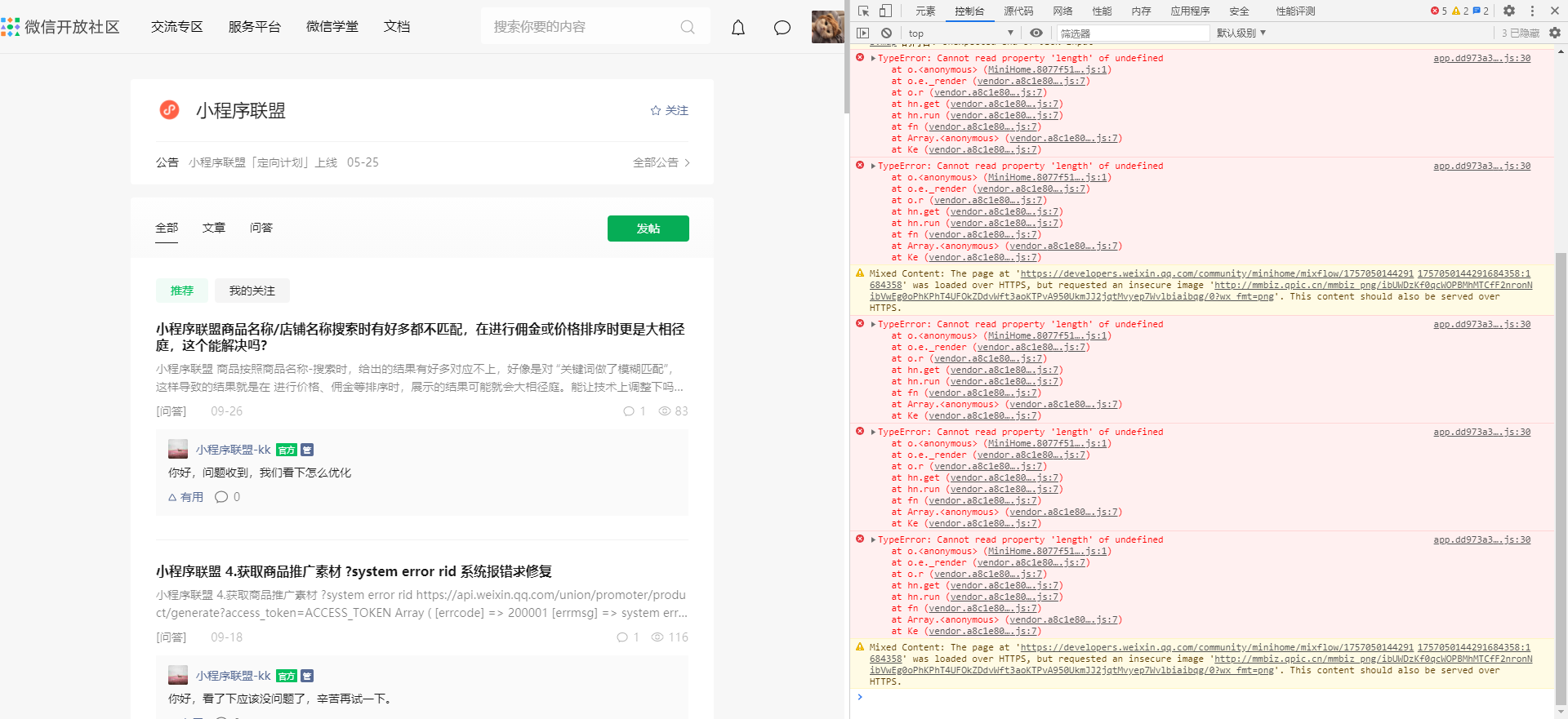Viewport: 1568px width, 719px height.
Task: Follow 小程序联盟 with the star 关注 button
Action: pyautogui.click(x=670, y=110)
